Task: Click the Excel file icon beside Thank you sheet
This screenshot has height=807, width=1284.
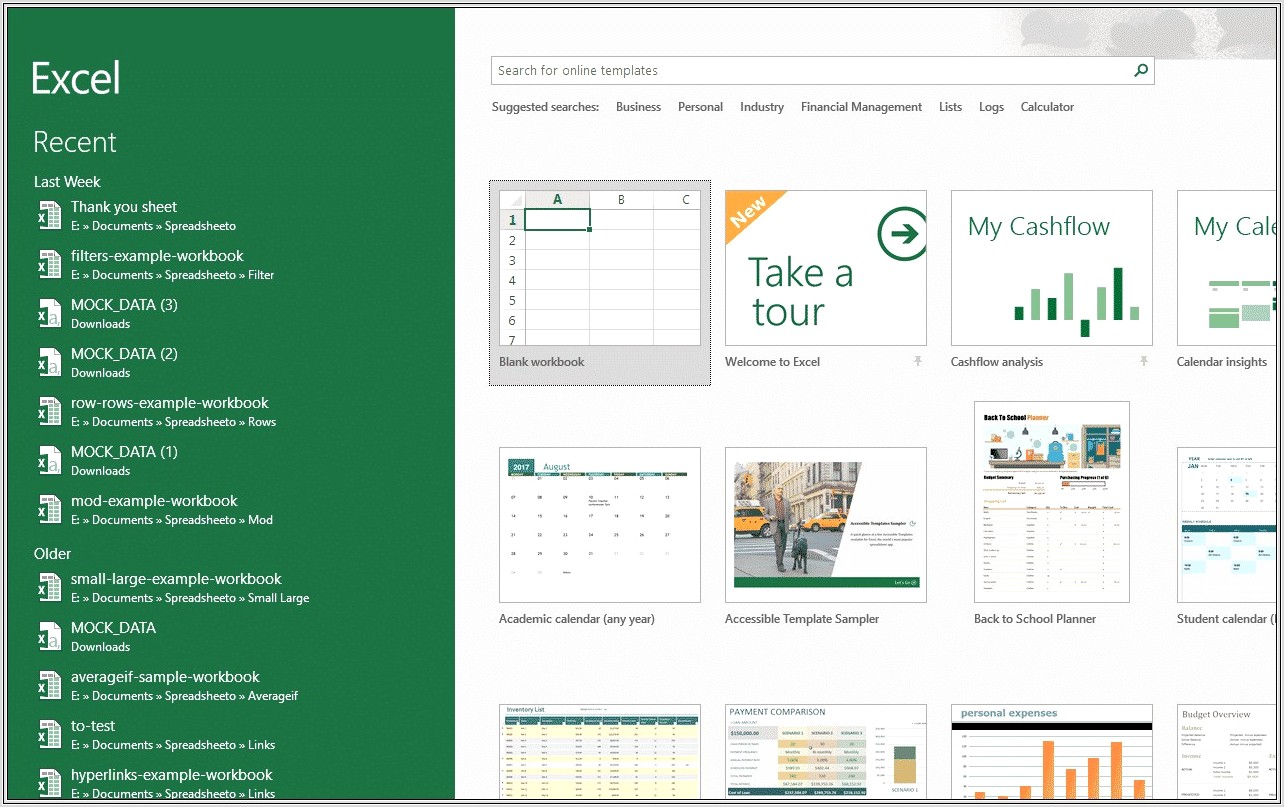Action: pyautogui.click(x=49, y=215)
